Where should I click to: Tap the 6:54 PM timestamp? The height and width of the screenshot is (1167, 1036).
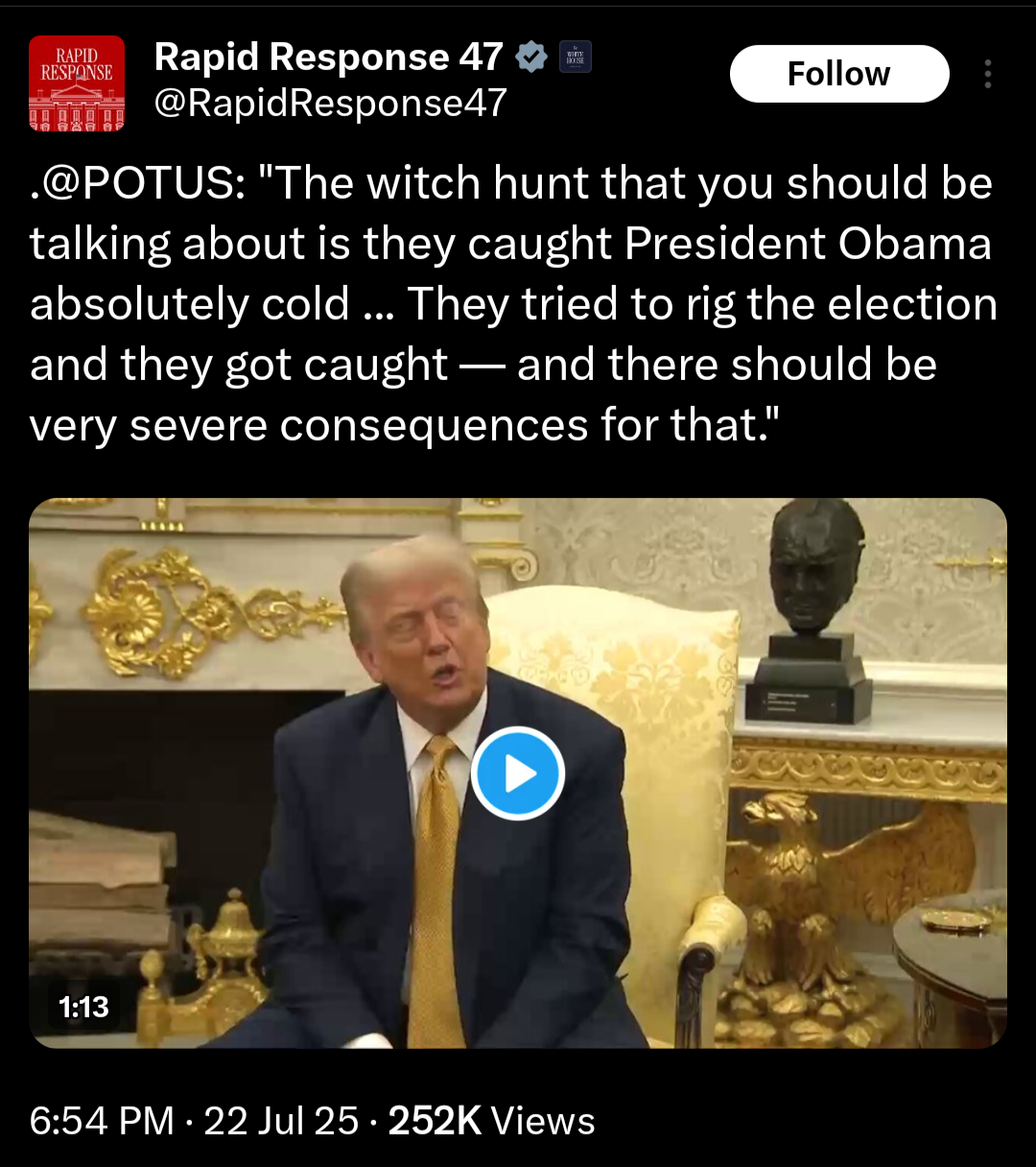click(x=102, y=1121)
